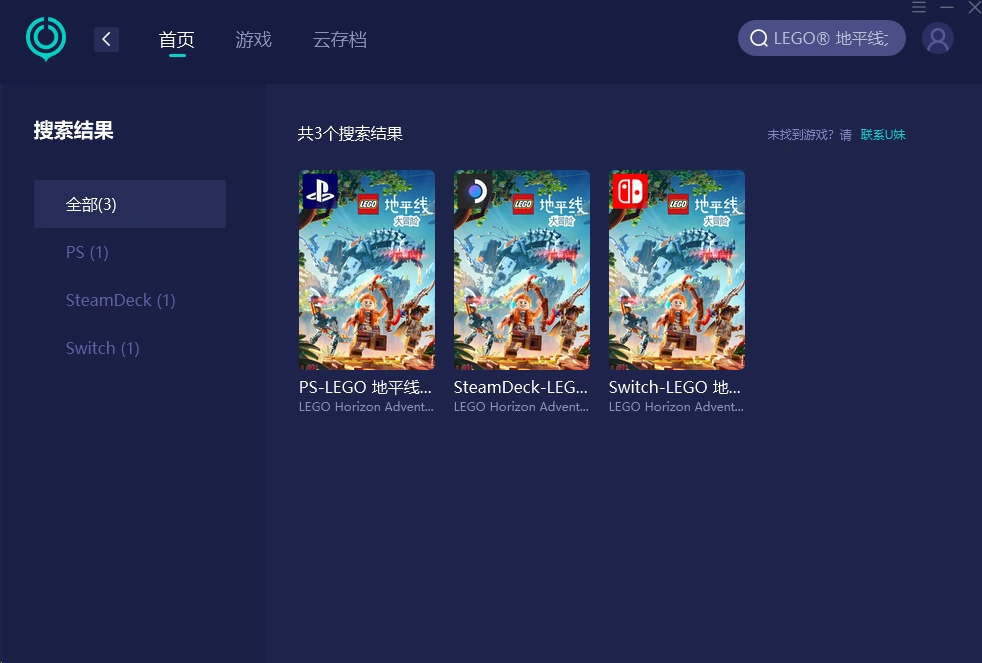
Task: Click the teal app logo icon
Action: 46,39
